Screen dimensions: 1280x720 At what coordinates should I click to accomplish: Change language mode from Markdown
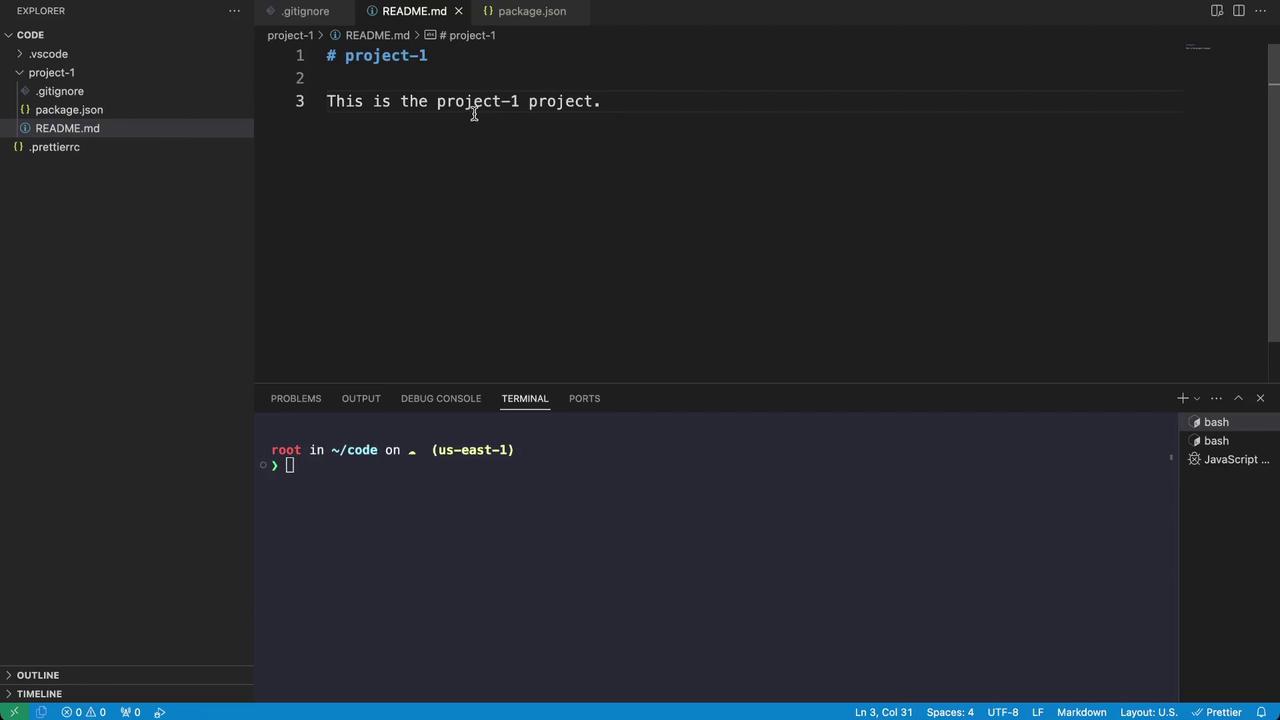point(1081,712)
